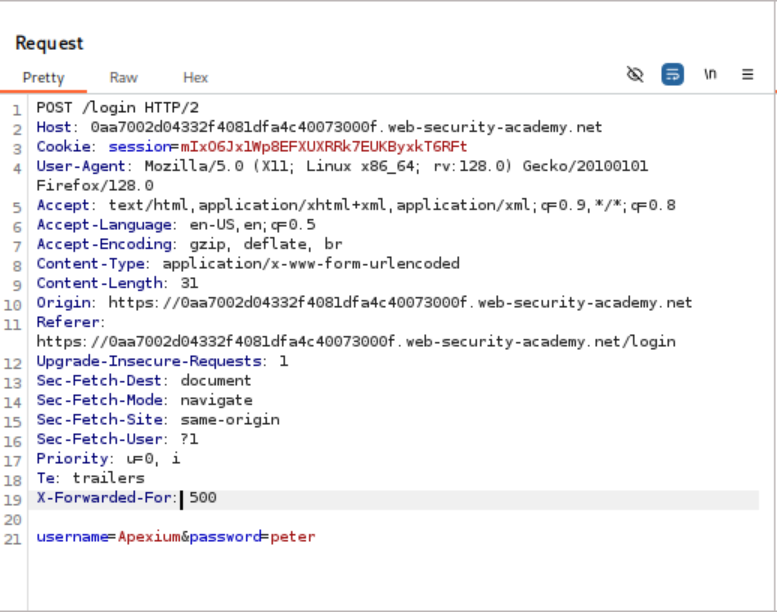This screenshot has height=612, width=777.
Task: Place cursor after X-Forwarded-For value 500
Action: coord(217,498)
